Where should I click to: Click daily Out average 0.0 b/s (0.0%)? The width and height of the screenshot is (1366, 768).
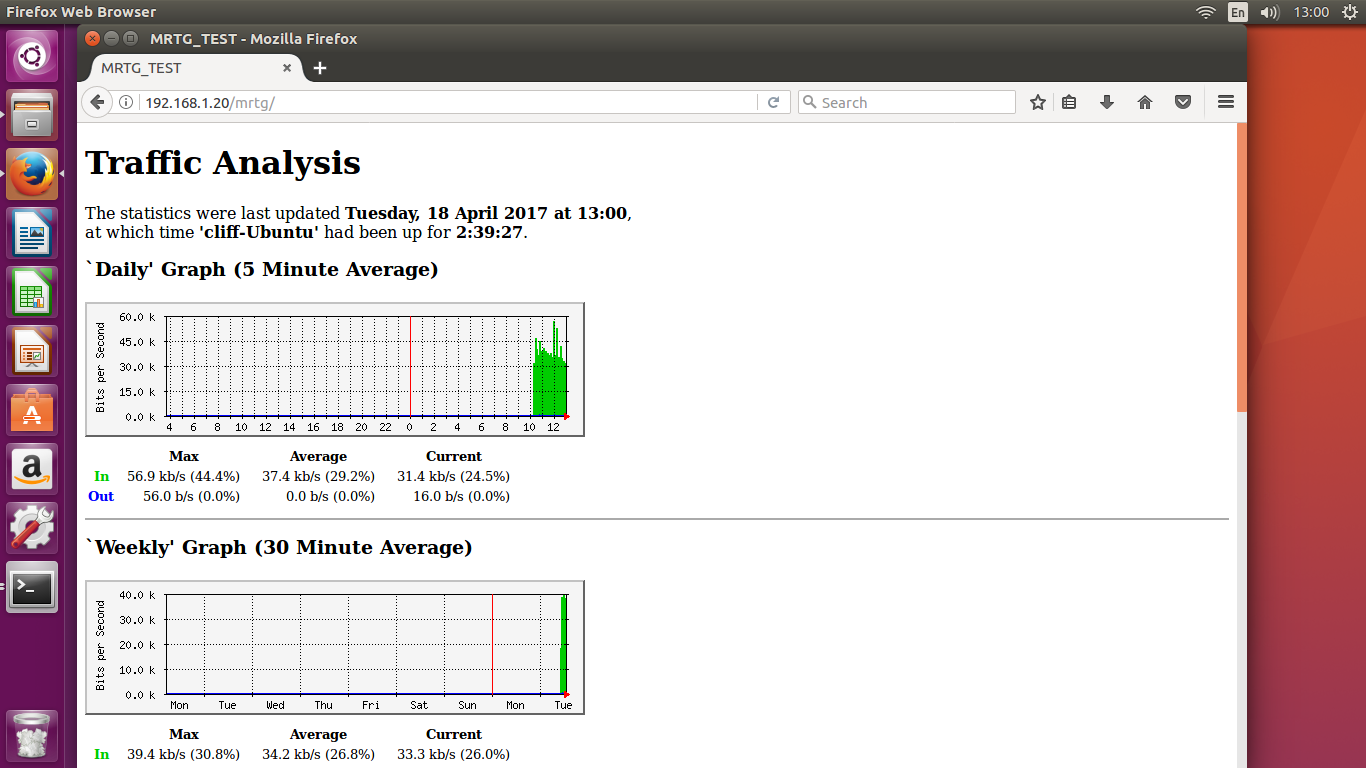pyautogui.click(x=330, y=496)
